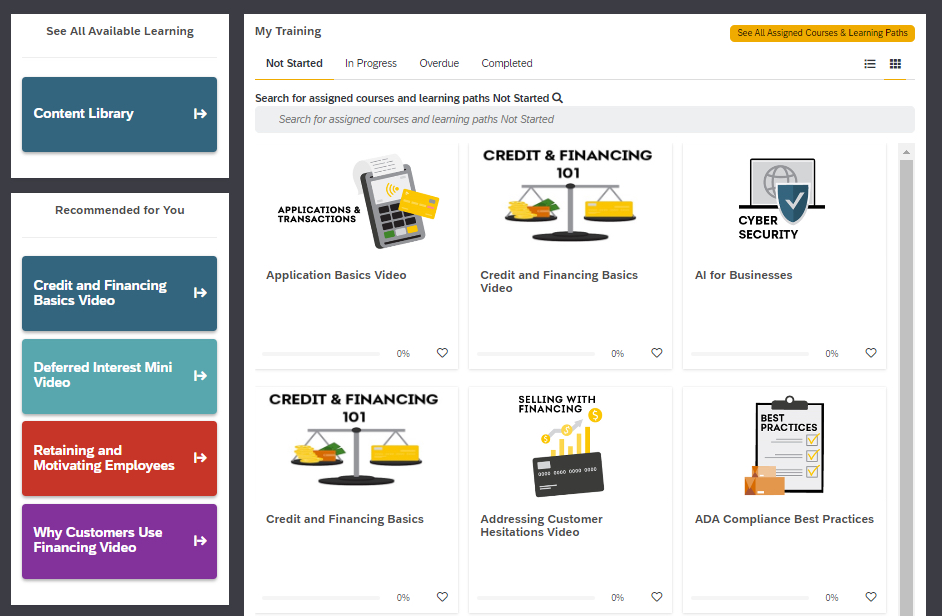Screen dimensions: 942x616
Task: Open the Completed tab
Action: click(x=506, y=63)
